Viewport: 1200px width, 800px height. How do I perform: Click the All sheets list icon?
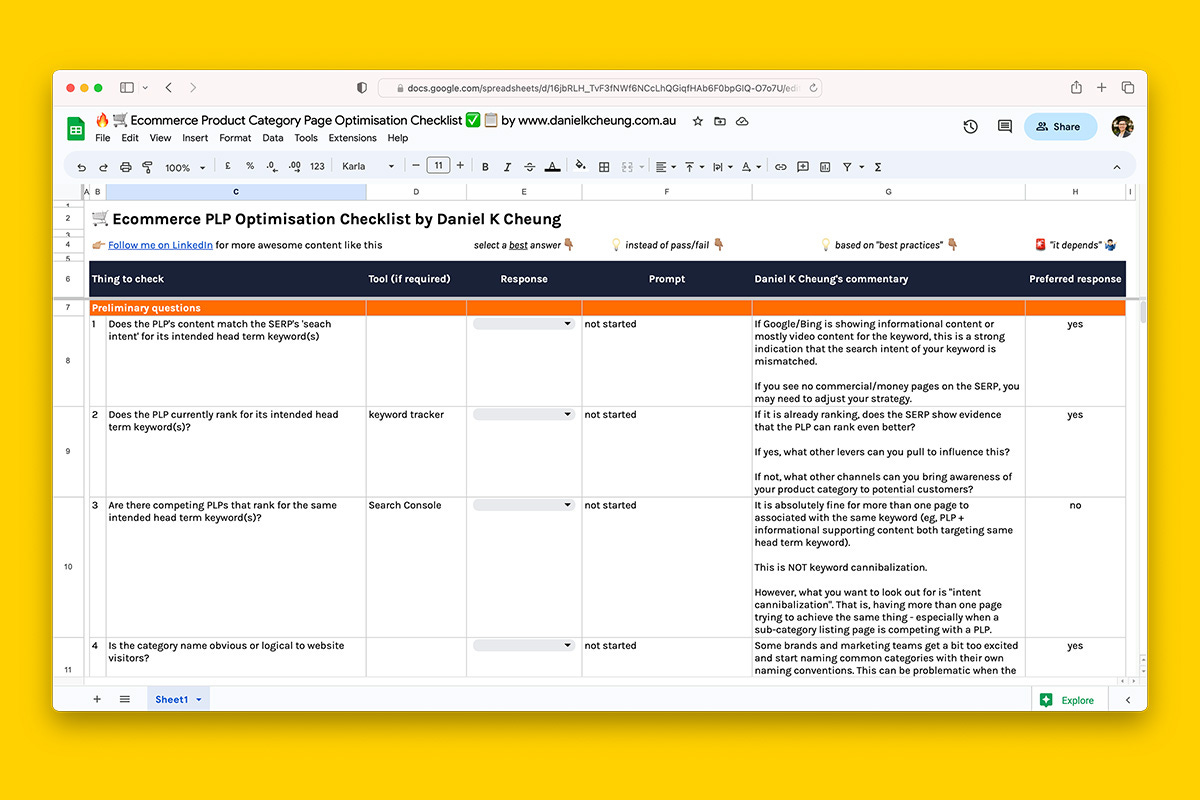(x=125, y=699)
